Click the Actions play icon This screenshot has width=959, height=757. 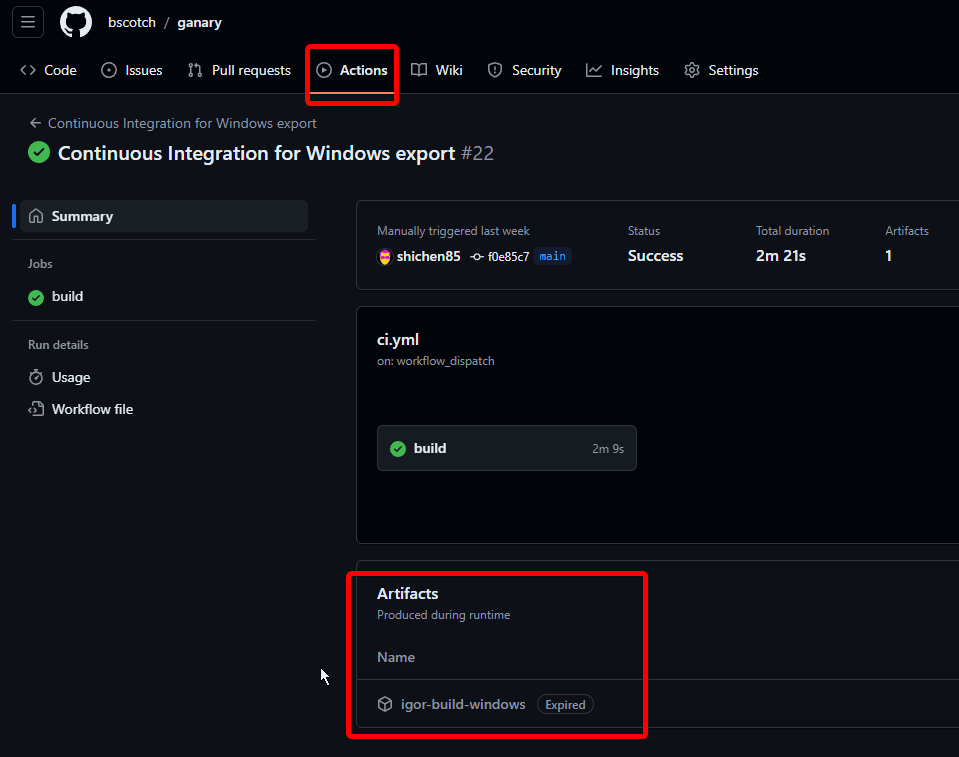324,70
